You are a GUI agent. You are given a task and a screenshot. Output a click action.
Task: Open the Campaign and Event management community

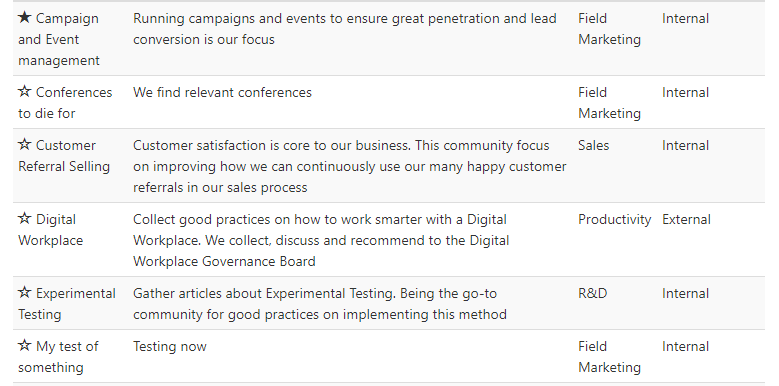[59, 39]
